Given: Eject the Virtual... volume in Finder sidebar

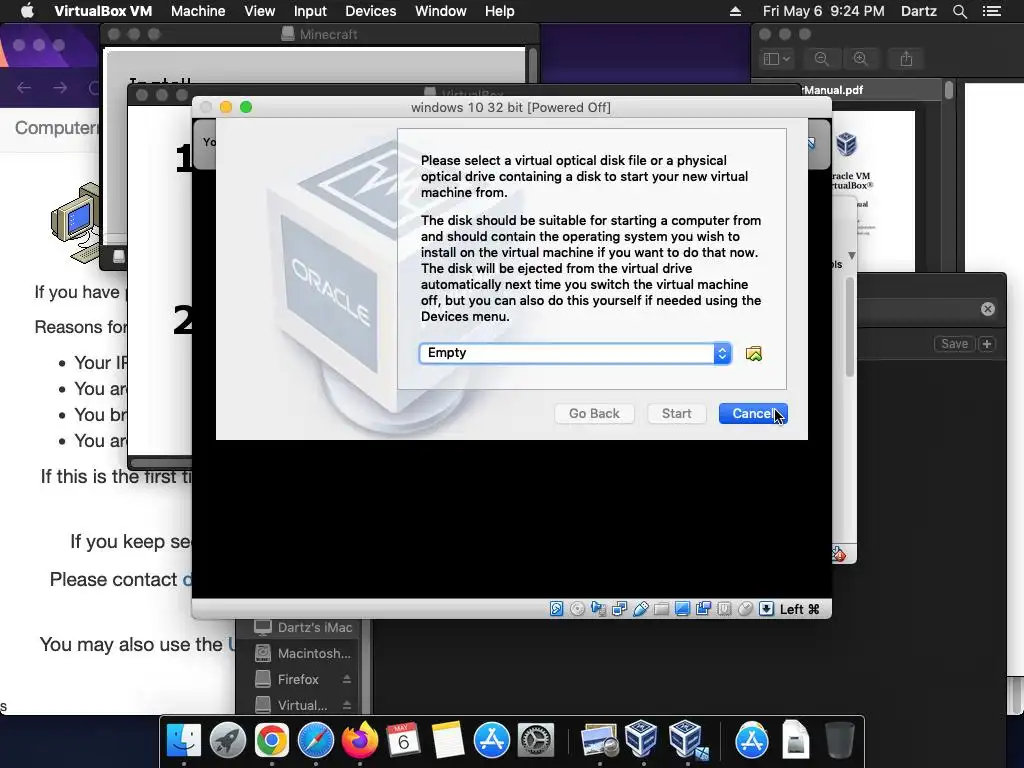Looking at the screenshot, I should [x=347, y=705].
